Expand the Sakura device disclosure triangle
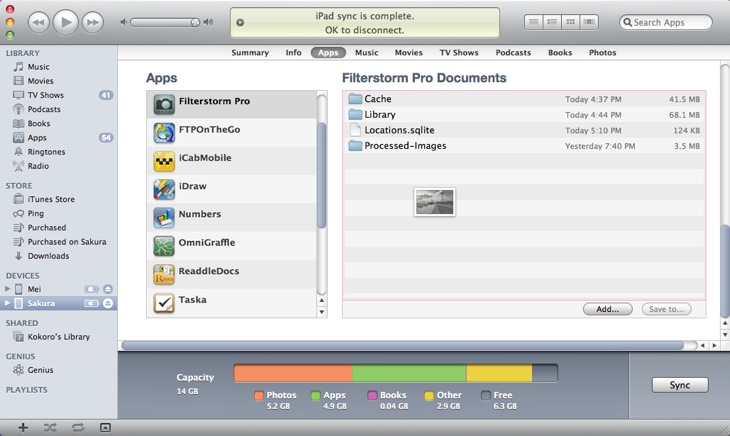 click(x=7, y=303)
